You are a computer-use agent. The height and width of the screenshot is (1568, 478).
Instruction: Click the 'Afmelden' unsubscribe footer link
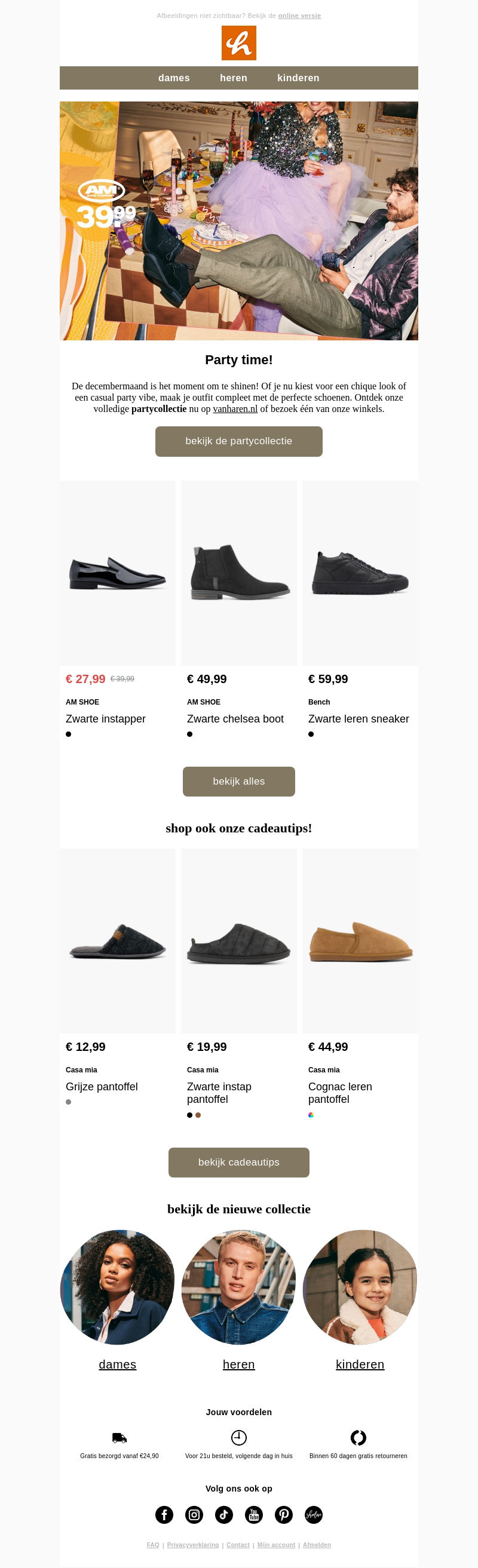coord(317,1545)
